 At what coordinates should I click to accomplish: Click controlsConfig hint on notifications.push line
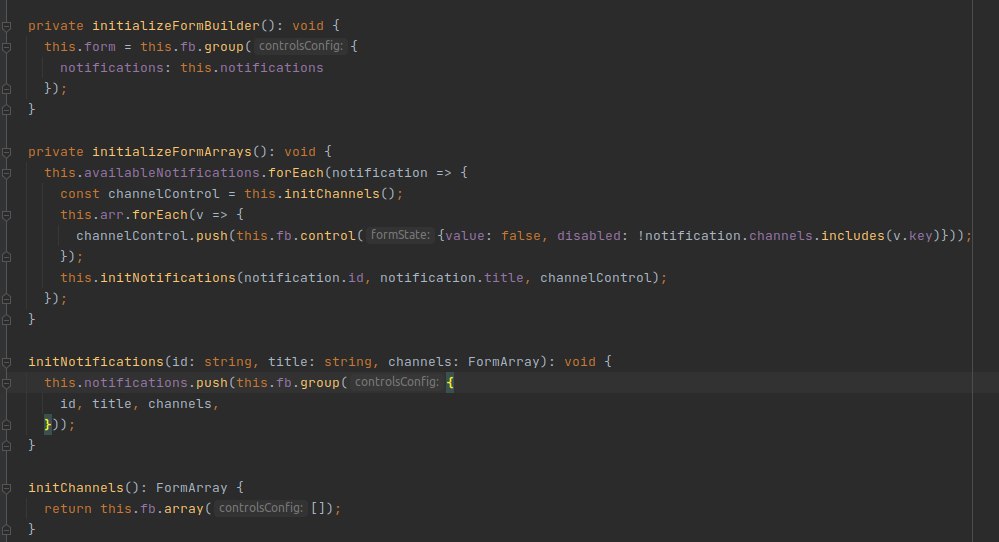tap(397, 382)
